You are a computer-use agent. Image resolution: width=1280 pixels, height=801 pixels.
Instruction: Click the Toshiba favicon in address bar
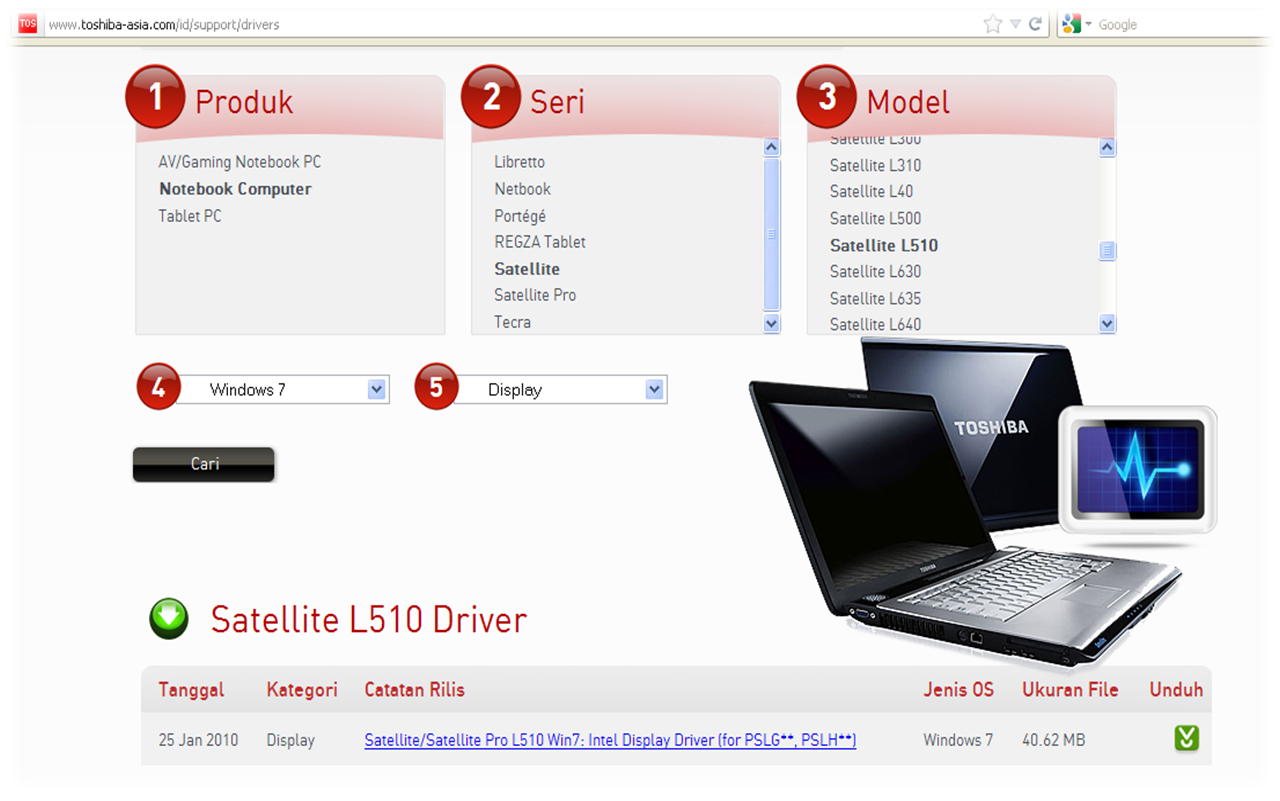coord(28,24)
